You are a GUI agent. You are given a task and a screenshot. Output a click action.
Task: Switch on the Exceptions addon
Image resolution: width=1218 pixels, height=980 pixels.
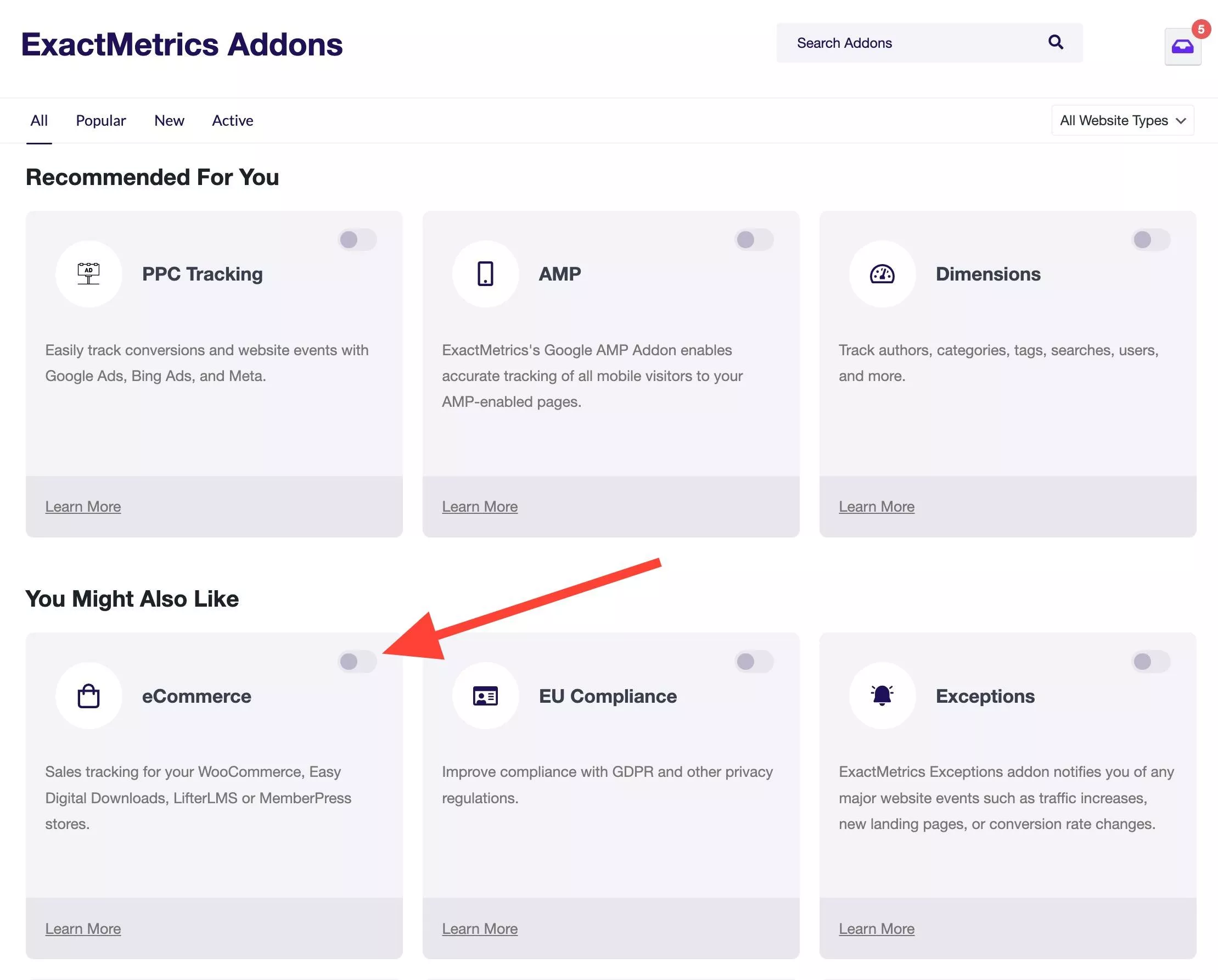(1151, 661)
